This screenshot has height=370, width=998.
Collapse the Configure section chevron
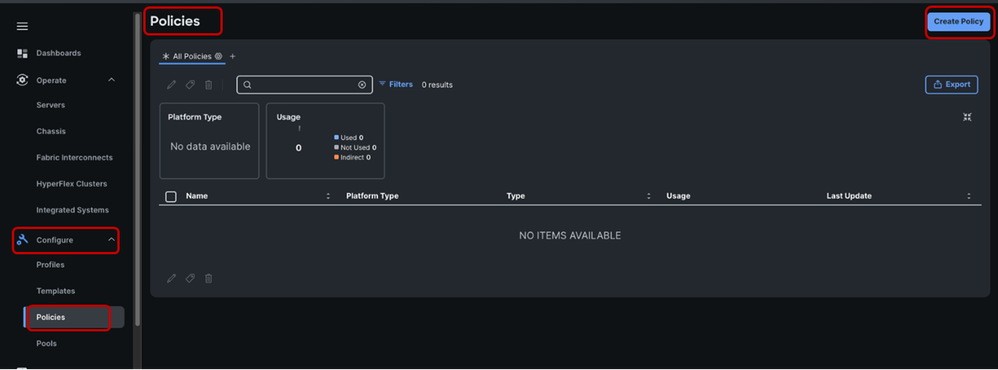pyautogui.click(x=111, y=240)
